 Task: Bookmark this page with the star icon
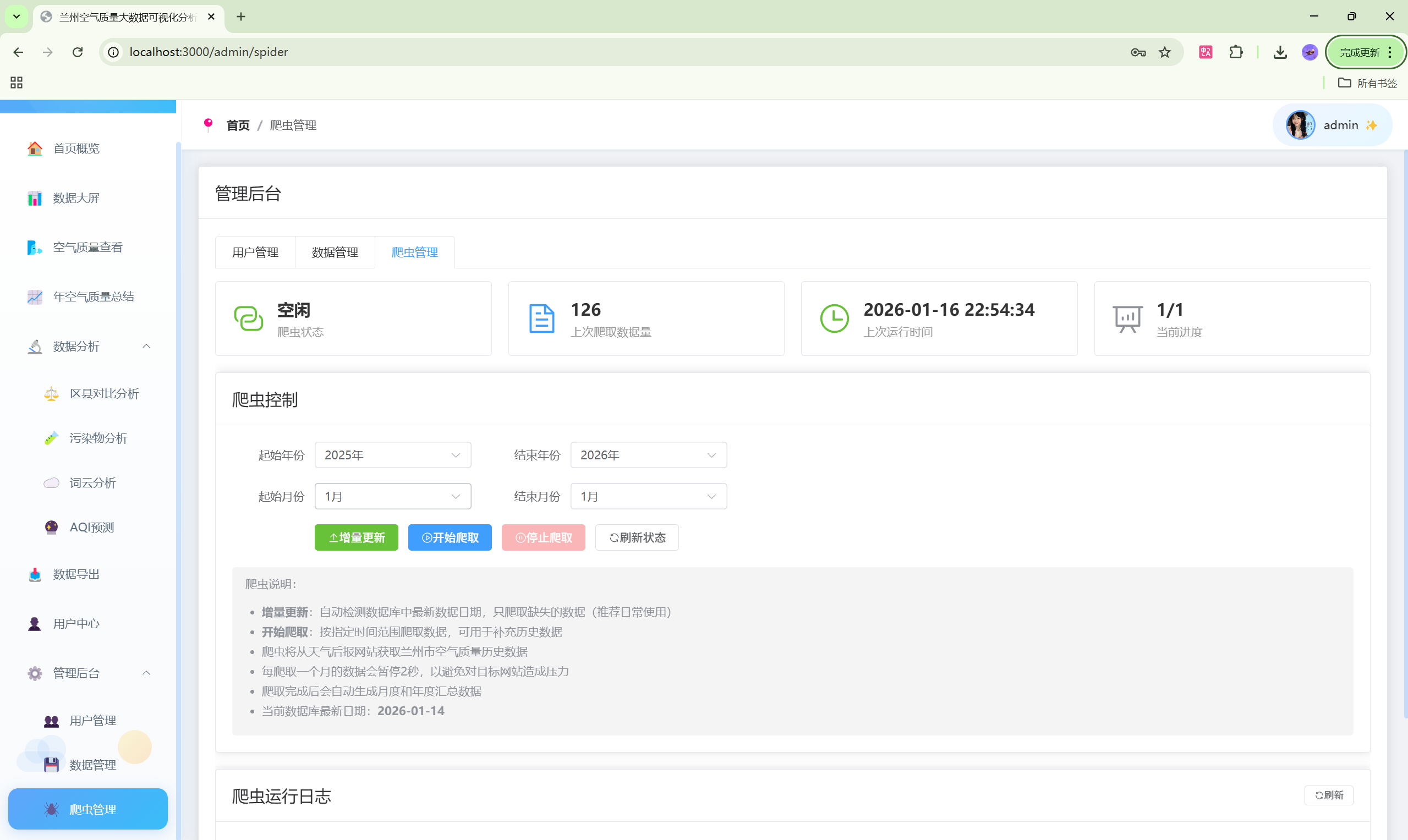[1165, 52]
